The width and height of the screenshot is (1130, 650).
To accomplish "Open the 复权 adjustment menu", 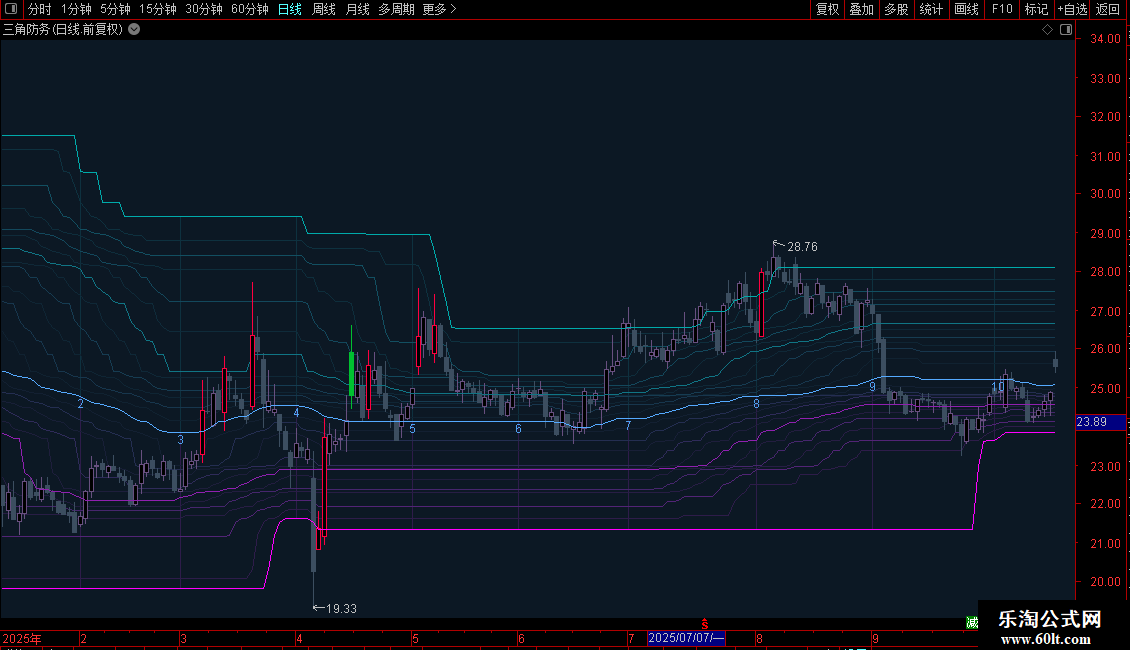I will [x=827, y=9].
